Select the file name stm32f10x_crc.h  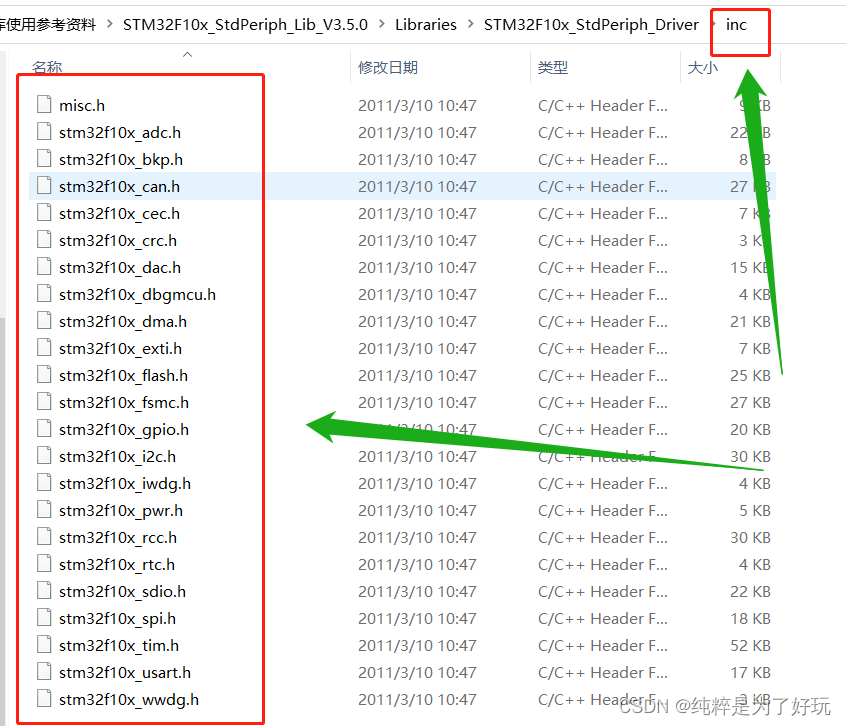click(118, 241)
